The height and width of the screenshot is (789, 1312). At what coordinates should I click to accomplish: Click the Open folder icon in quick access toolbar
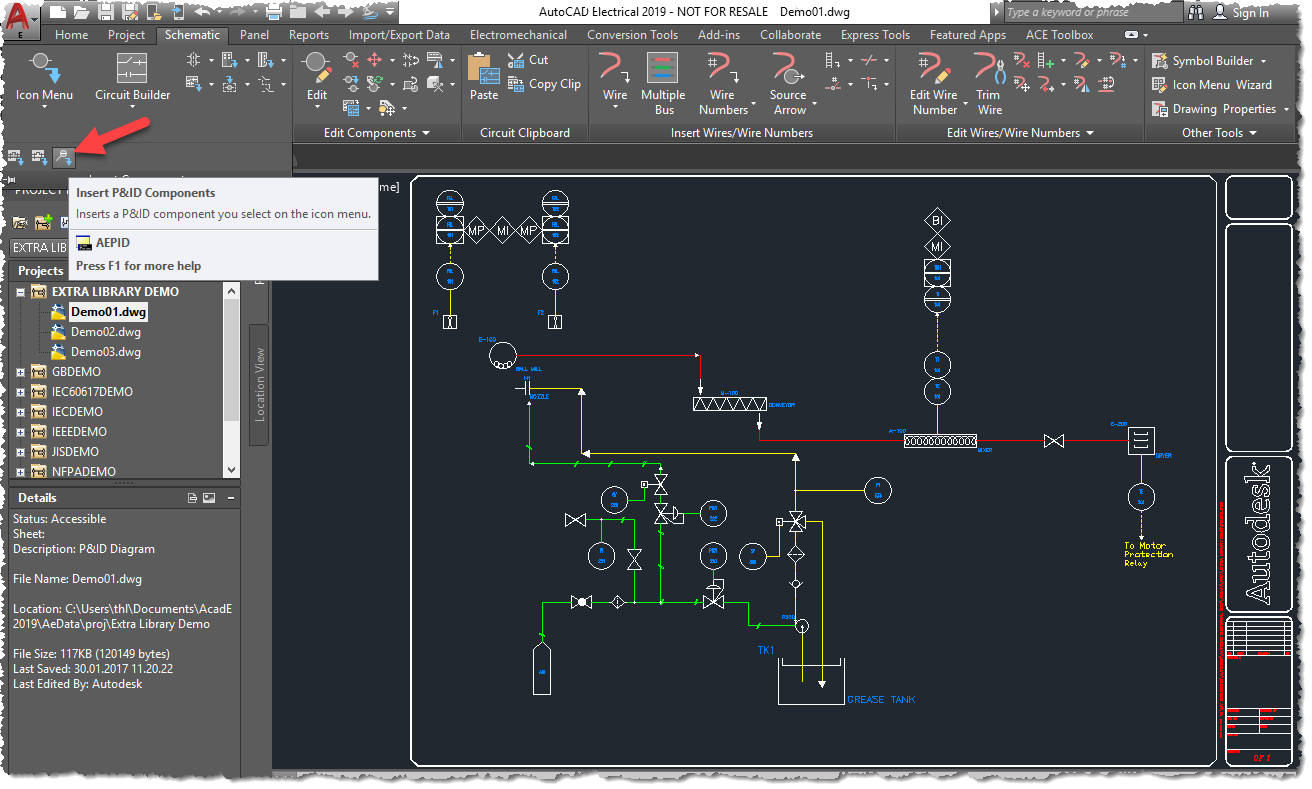(83, 12)
